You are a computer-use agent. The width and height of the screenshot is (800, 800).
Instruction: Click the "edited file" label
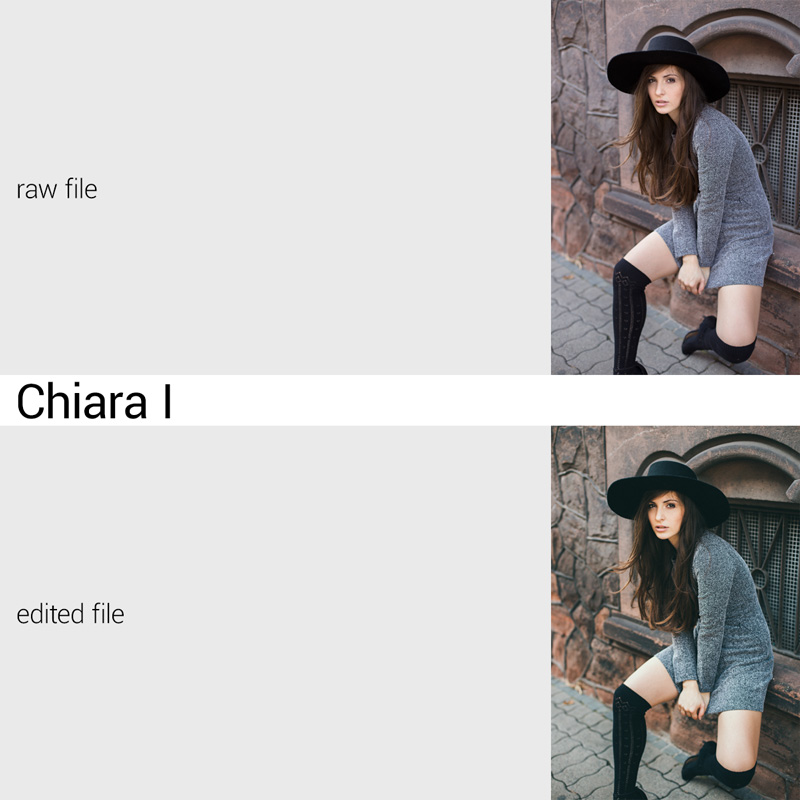(x=70, y=614)
